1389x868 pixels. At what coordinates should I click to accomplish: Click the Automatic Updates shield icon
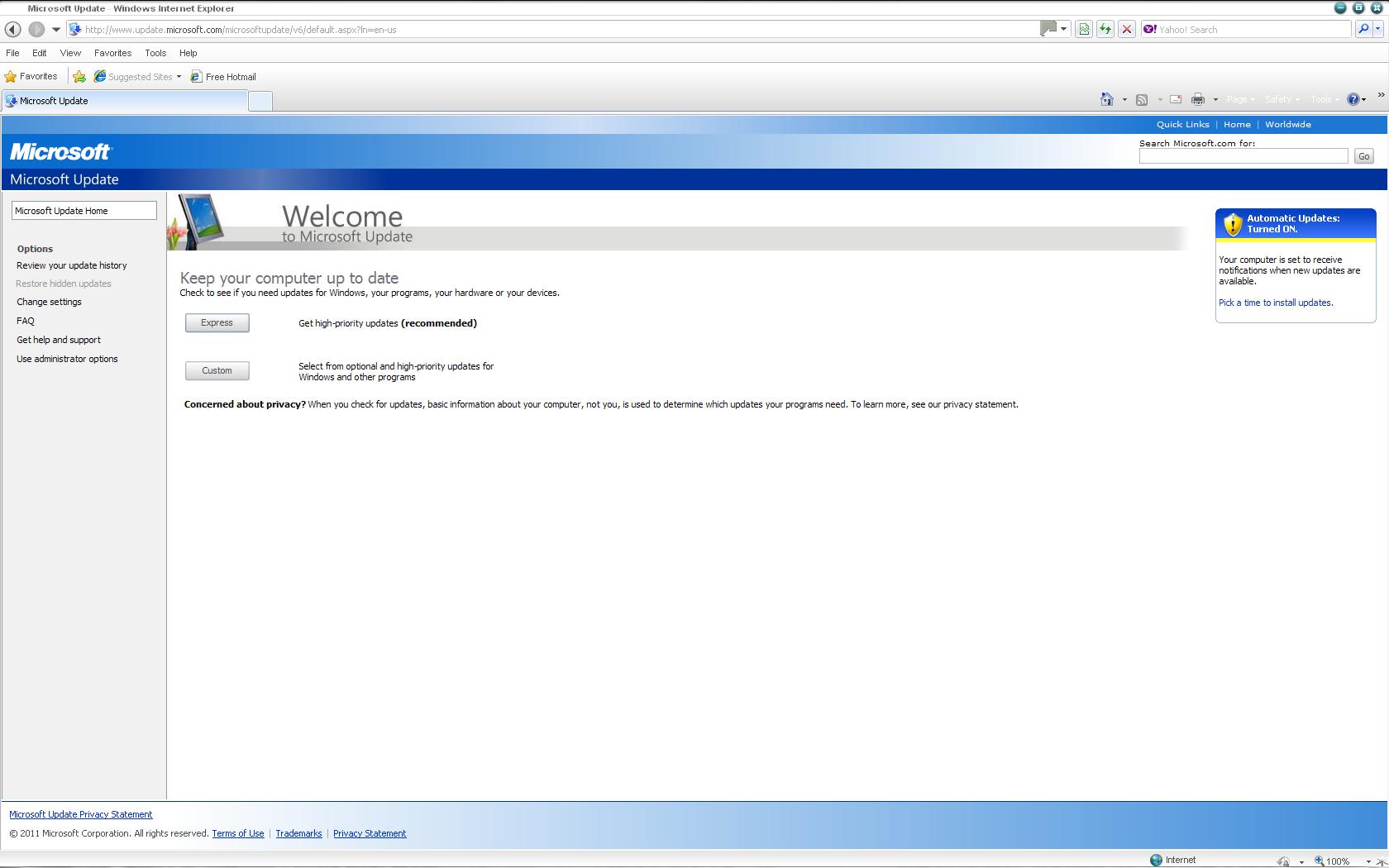coord(1233,224)
